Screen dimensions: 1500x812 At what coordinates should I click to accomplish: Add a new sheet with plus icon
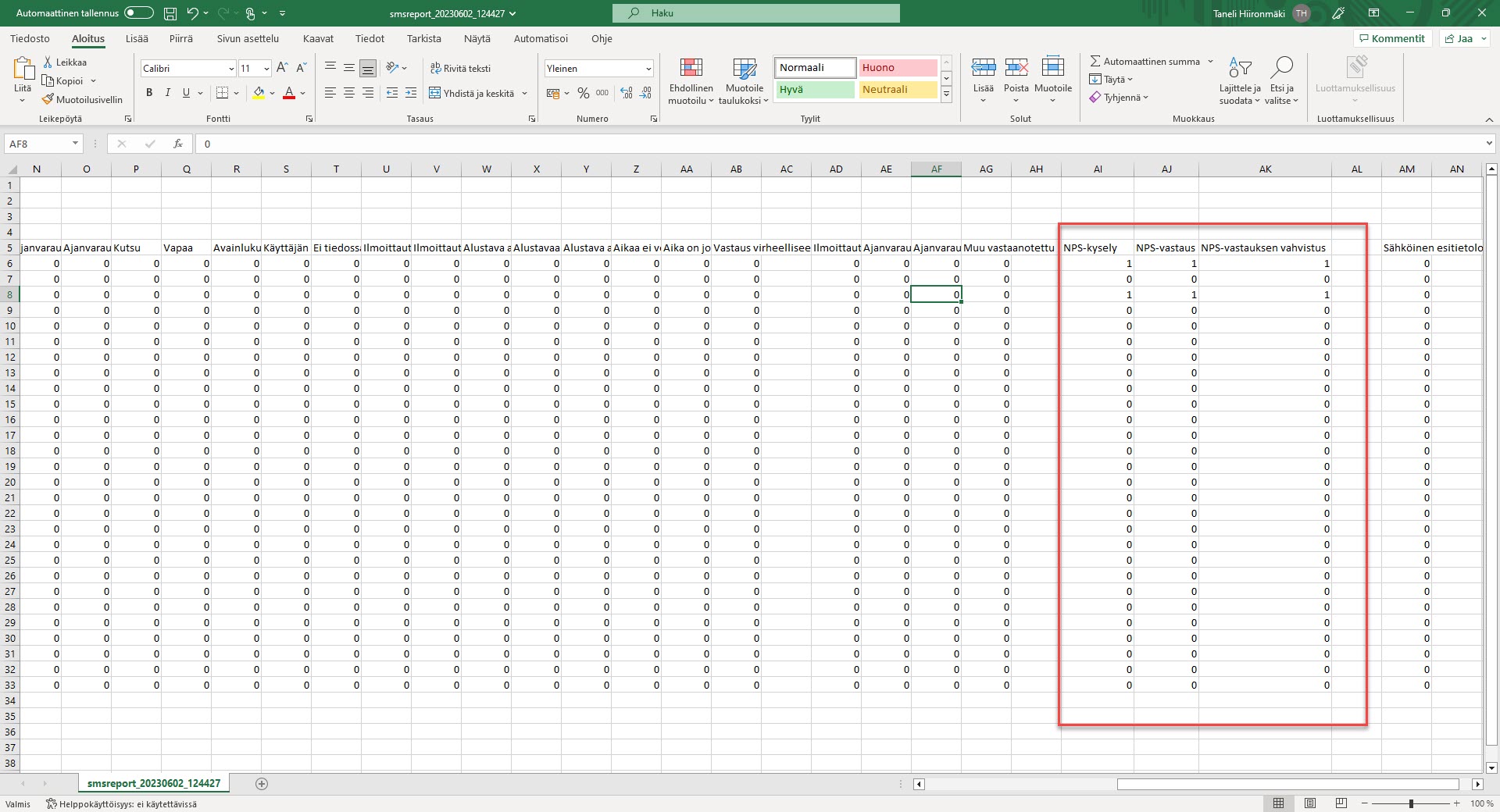pyautogui.click(x=262, y=784)
